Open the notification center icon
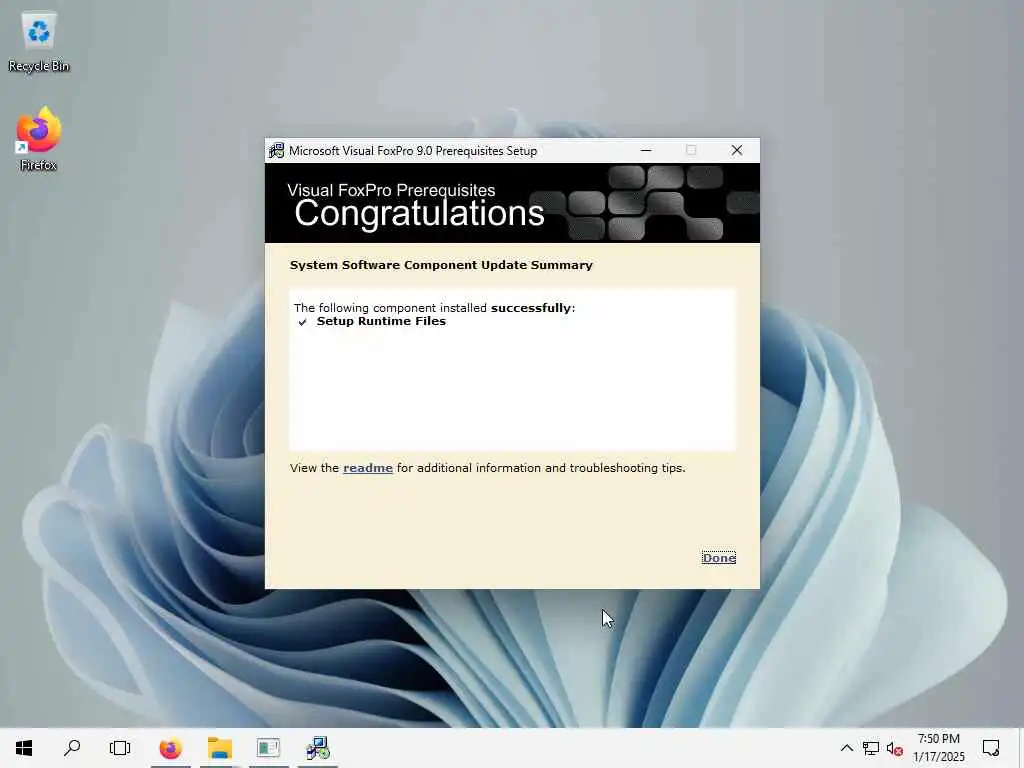Image resolution: width=1024 pixels, height=768 pixels. click(x=991, y=748)
